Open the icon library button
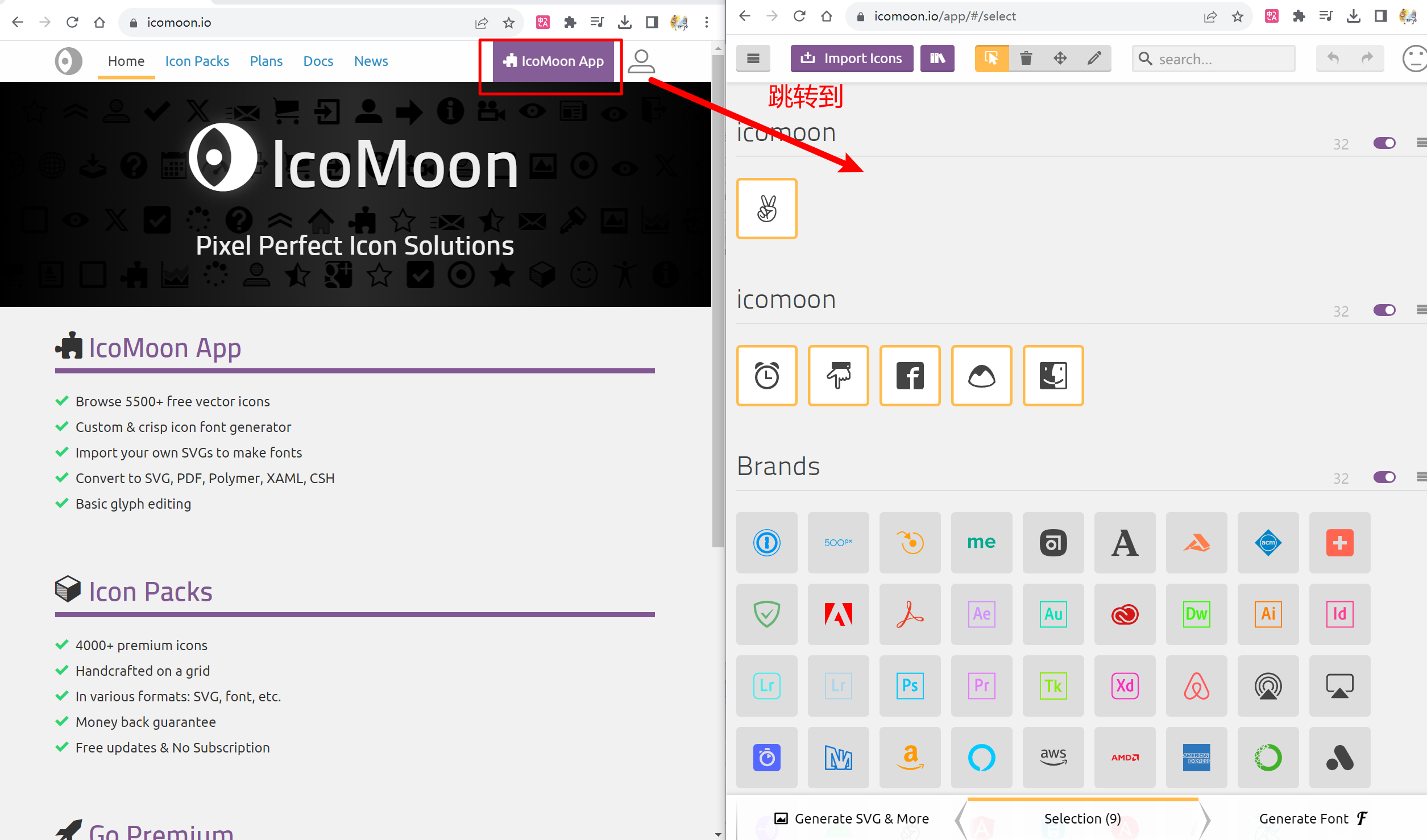 (x=937, y=58)
